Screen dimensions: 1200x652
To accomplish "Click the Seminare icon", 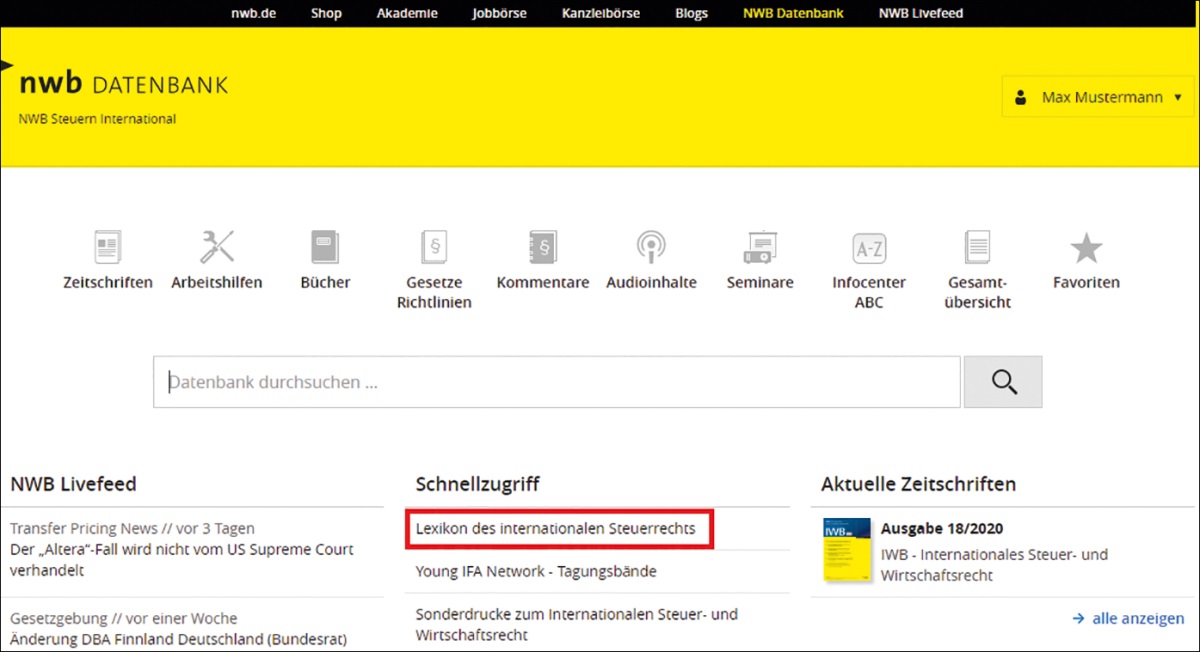I will click(760, 247).
